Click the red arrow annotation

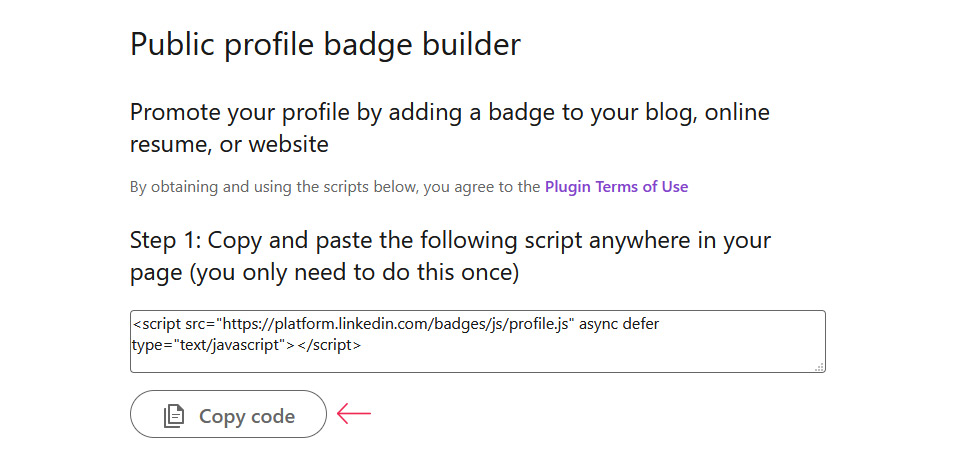(x=353, y=414)
